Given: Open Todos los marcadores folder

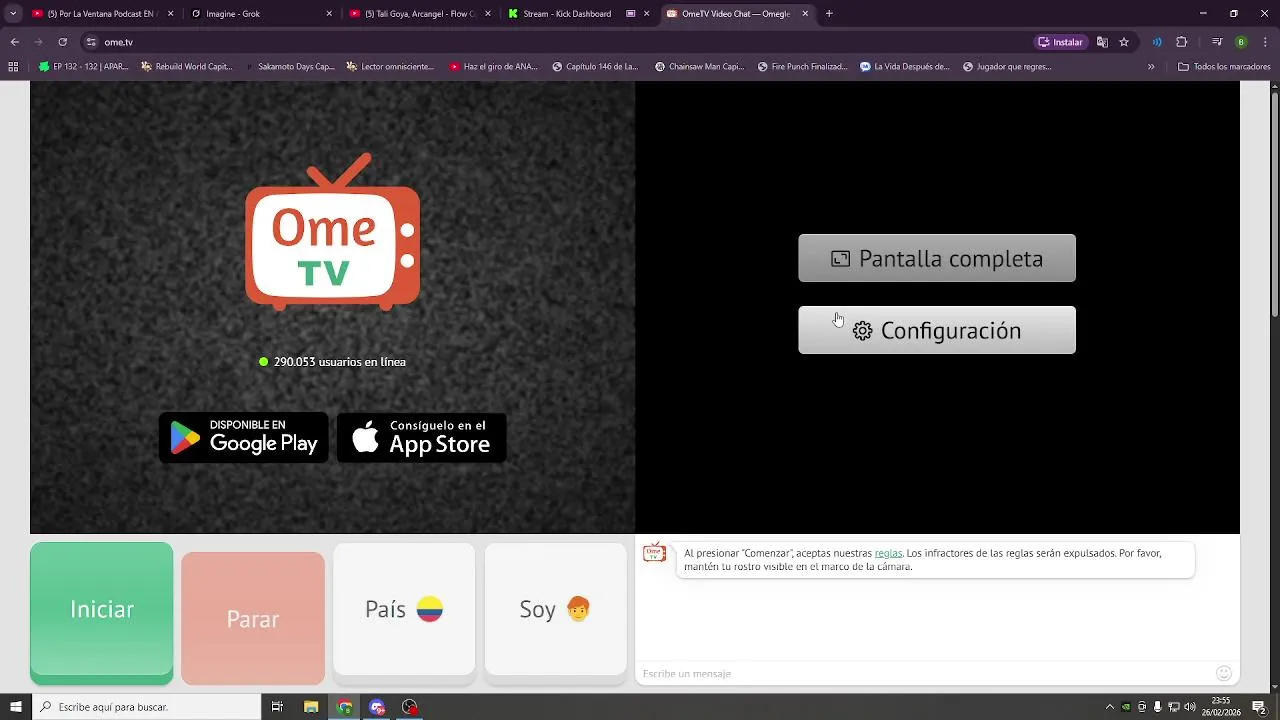Looking at the screenshot, I should (x=1224, y=67).
